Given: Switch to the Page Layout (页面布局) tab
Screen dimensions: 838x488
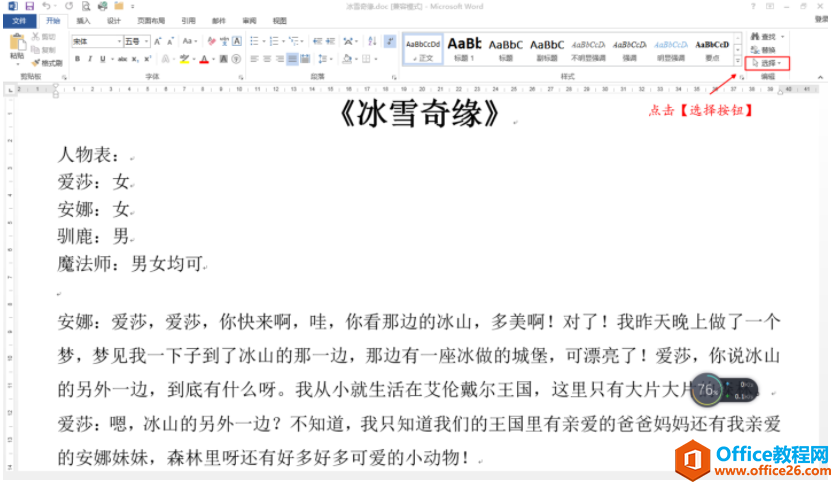Looking at the screenshot, I should (x=151, y=21).
